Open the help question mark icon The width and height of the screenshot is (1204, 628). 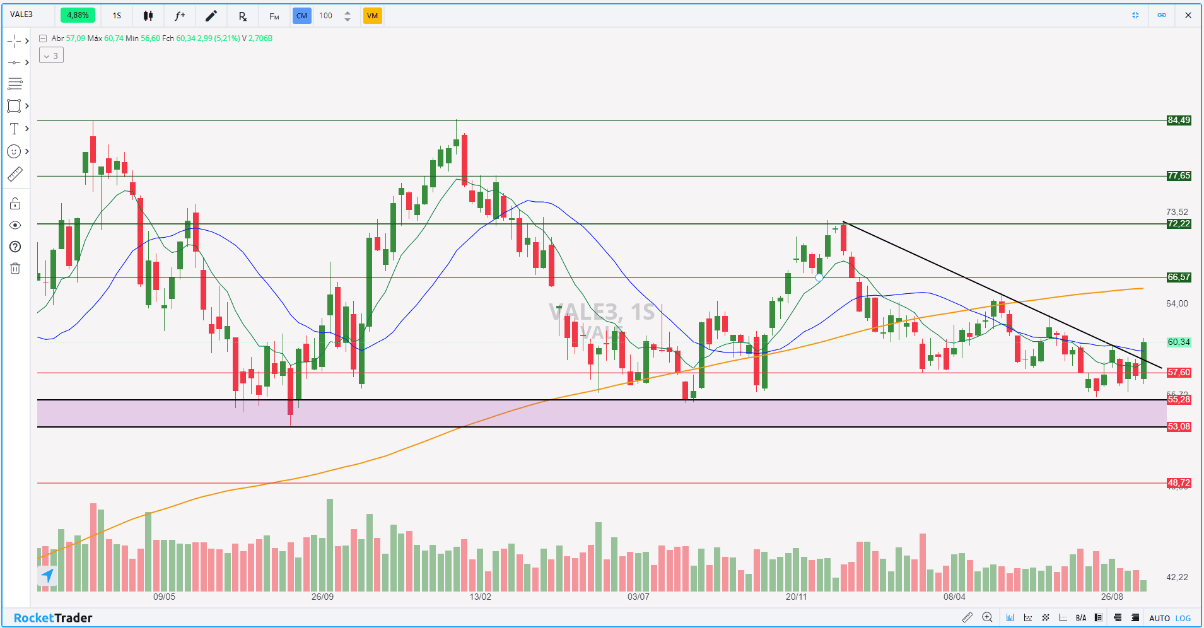pos(15,247)
